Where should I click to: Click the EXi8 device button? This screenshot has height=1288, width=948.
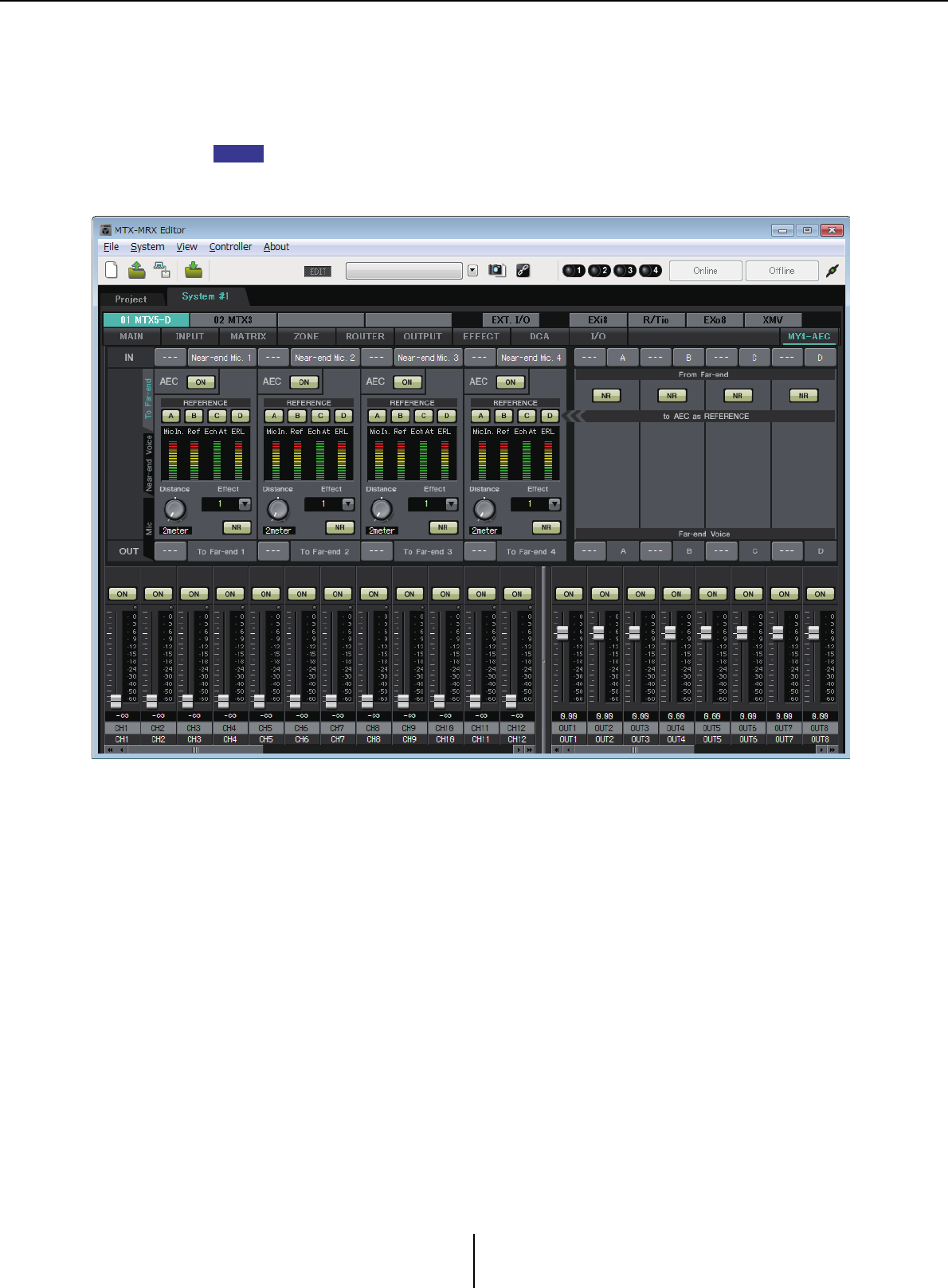click(x=597, y=320)
